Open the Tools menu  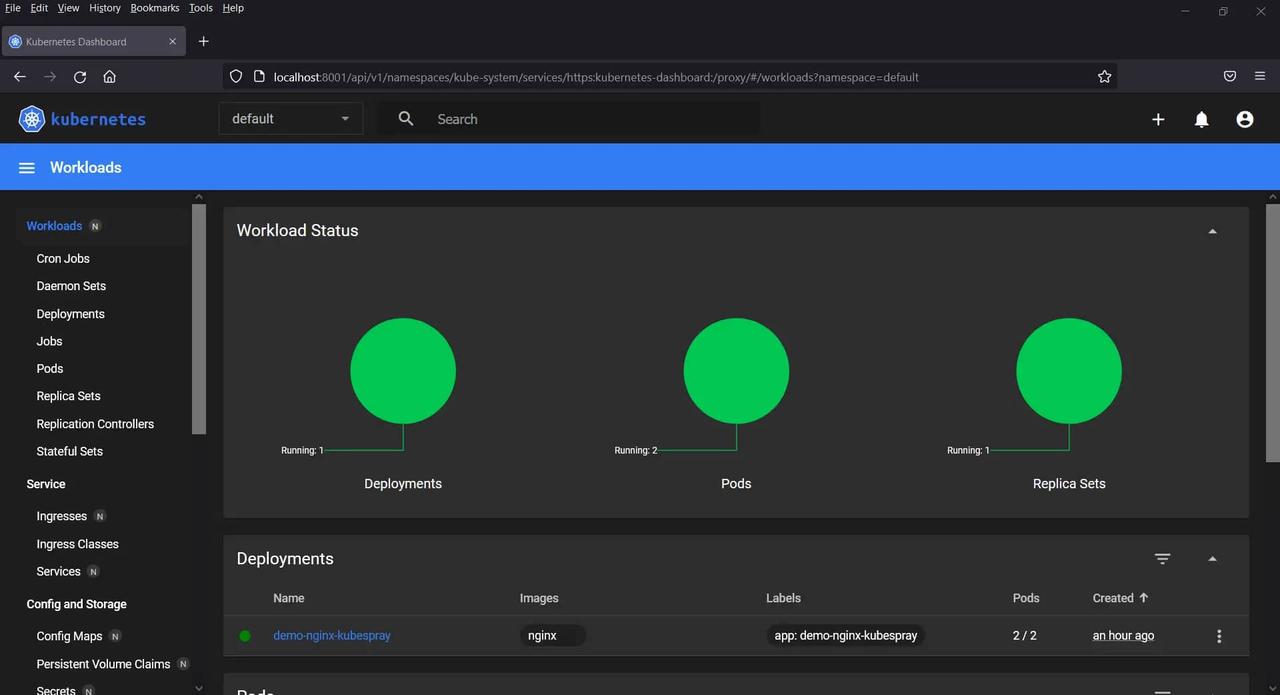[x=200, y=8]
